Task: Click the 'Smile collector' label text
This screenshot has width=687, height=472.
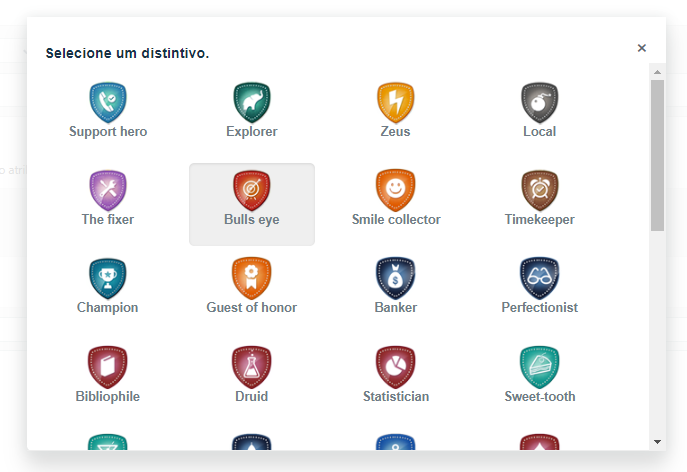Action: coord(396,219)
